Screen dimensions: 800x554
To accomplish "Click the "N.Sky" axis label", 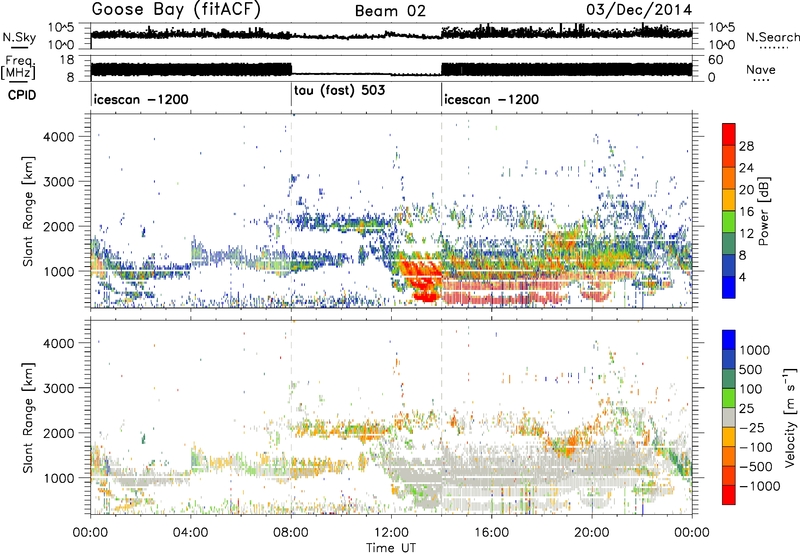I will tap(19, 37).
